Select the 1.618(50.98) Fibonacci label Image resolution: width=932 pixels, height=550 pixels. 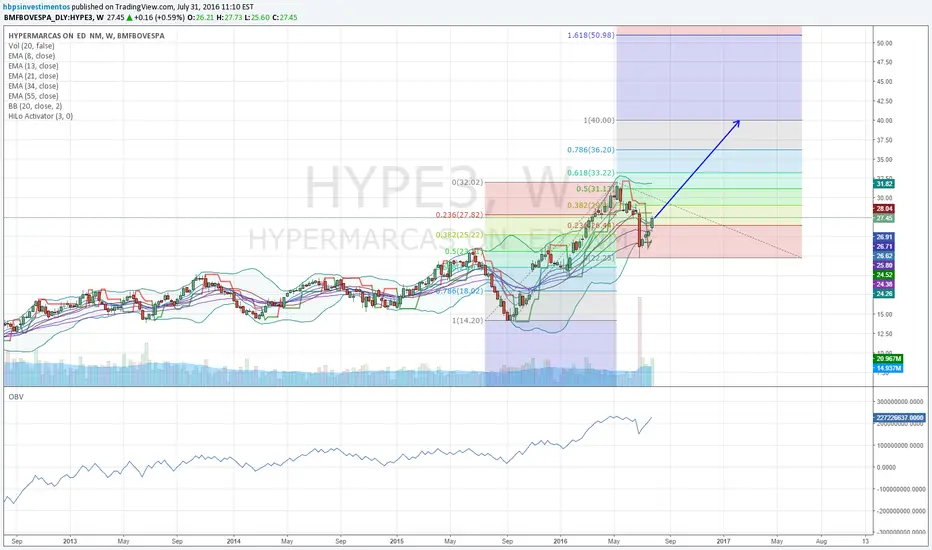pyautogui.click(x=591, y=35)
